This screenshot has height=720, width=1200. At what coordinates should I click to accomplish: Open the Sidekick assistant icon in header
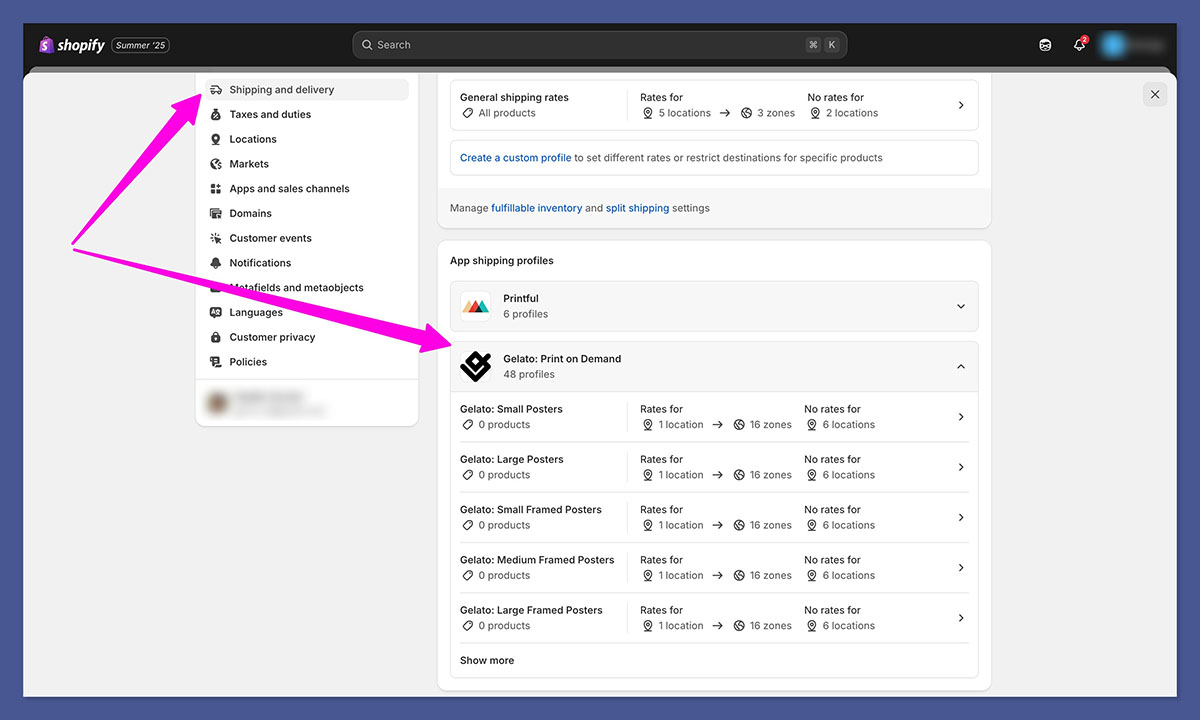point(1045,45)
